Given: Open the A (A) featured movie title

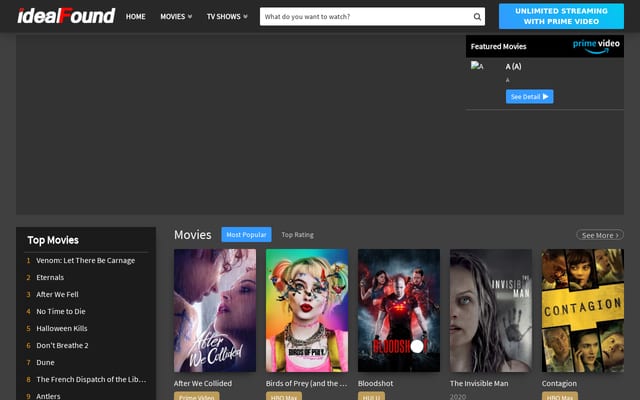Looking at the screenshot, I should coord(513,66).
